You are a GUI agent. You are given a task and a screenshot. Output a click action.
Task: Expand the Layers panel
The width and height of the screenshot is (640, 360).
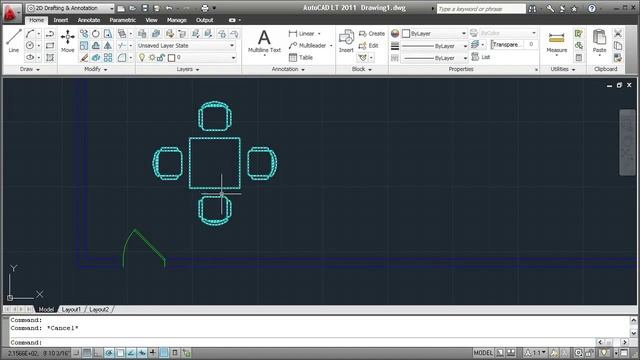tap(188, 69)
